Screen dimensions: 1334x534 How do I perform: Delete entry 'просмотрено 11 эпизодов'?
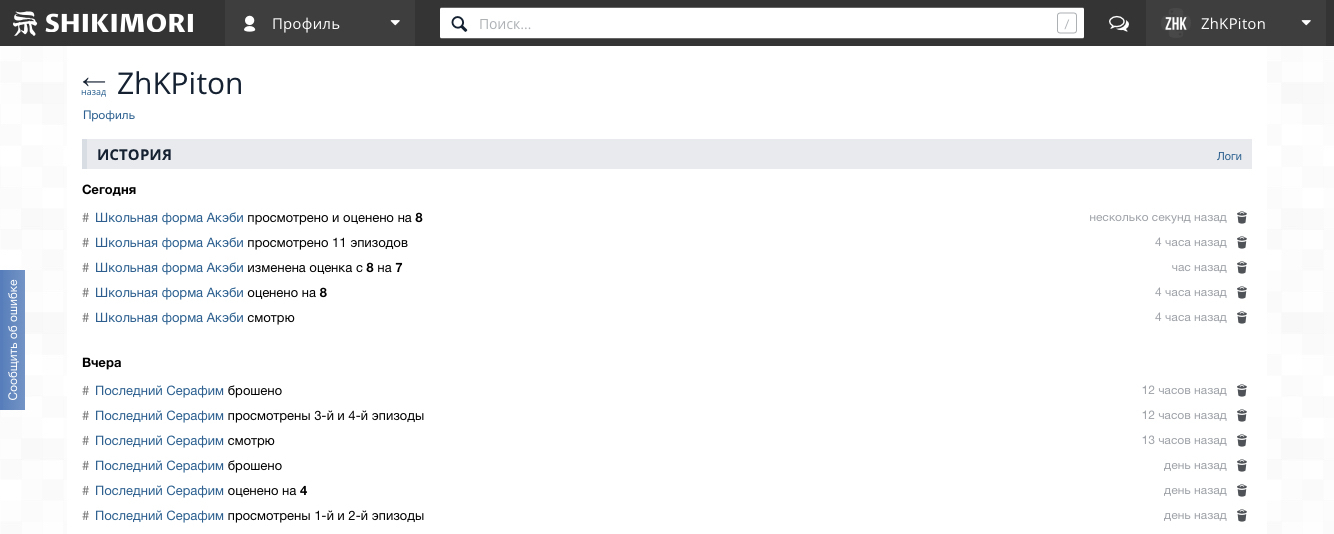pyautogui.click(x=1242, y=242)
